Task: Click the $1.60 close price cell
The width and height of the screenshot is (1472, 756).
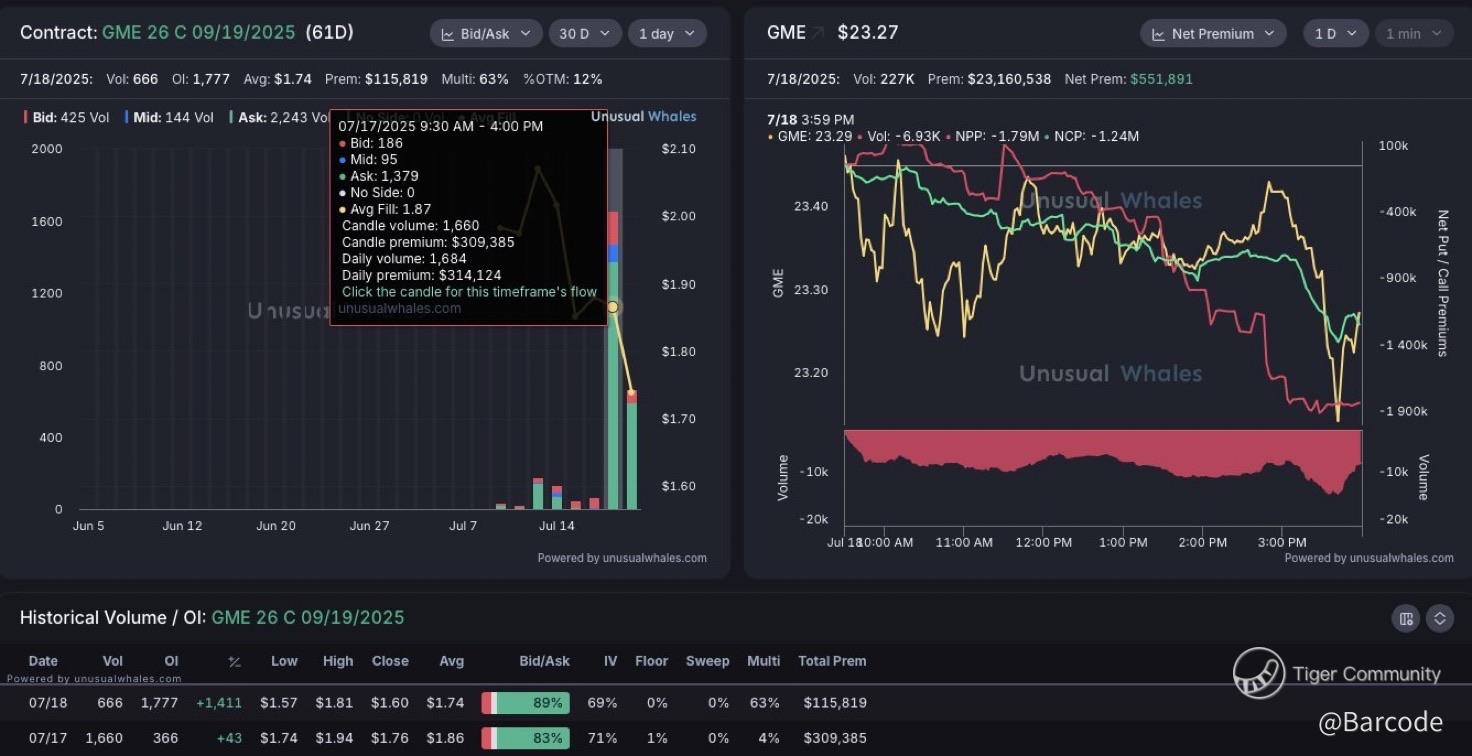Action: click(x=390, y=703)
